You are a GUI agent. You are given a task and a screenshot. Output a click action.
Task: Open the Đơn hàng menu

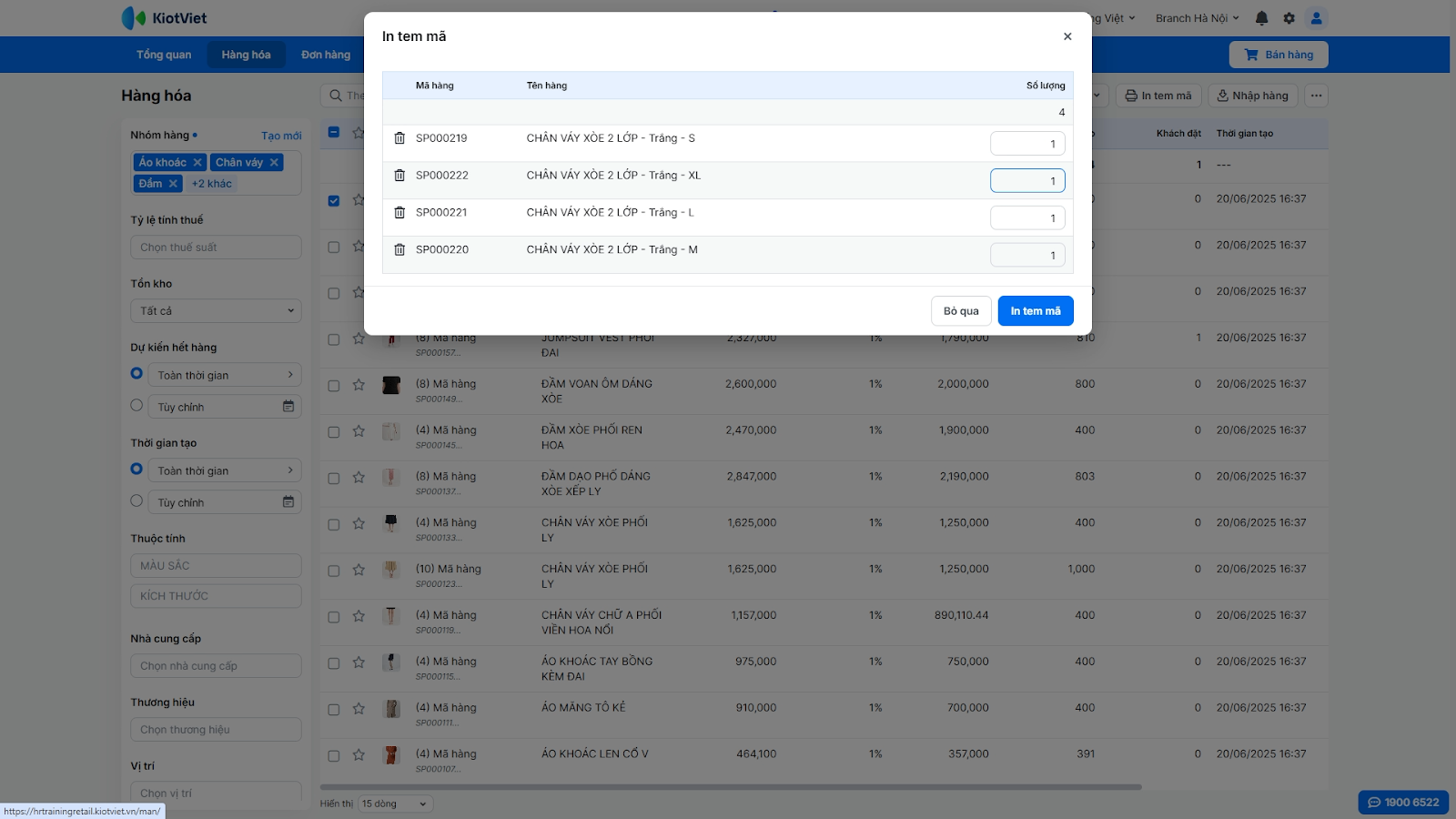[326, 55]
